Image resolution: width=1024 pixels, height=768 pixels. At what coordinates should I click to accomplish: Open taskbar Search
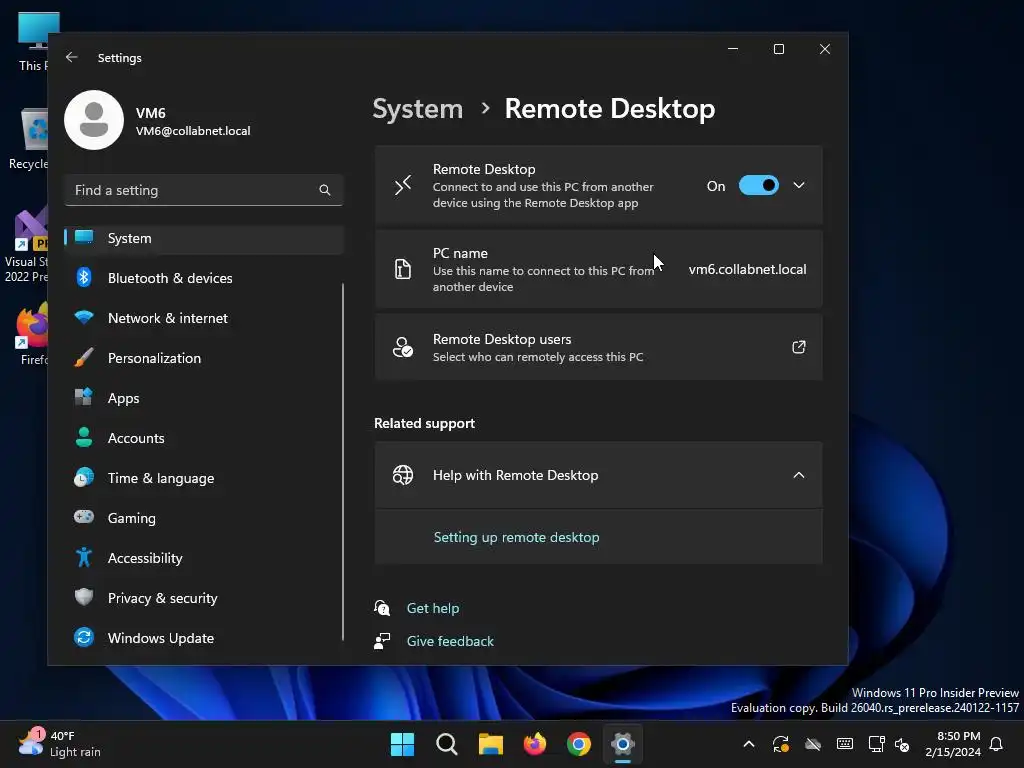[x=447, y=744]
